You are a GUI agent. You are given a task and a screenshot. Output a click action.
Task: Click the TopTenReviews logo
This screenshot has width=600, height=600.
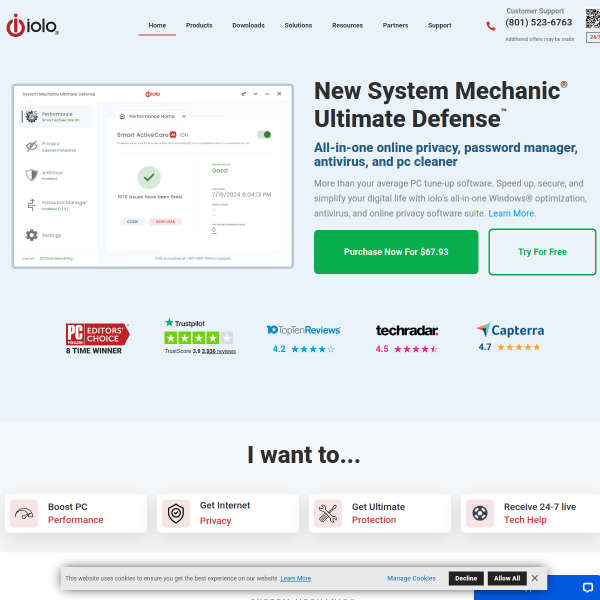303,330
